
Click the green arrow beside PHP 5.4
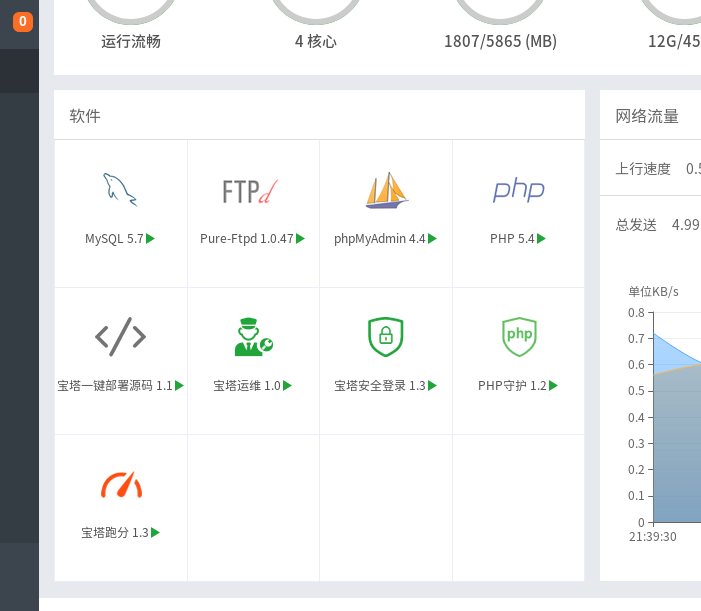[x=541, y=239]
